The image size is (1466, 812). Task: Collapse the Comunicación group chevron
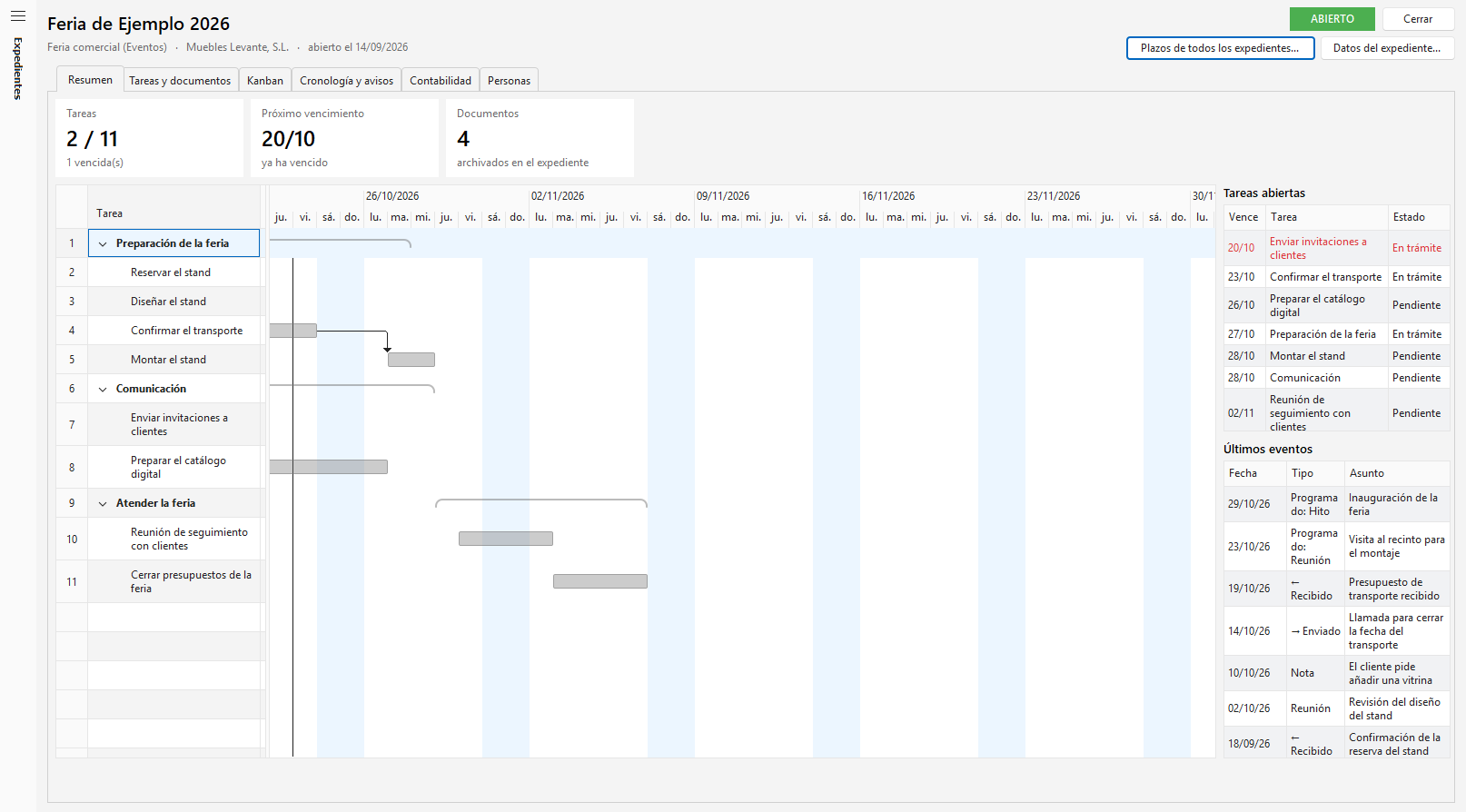[x=103, y=389]
